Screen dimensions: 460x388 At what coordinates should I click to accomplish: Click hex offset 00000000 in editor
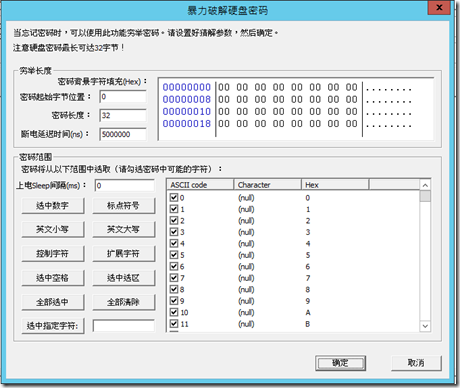[187, 87]
